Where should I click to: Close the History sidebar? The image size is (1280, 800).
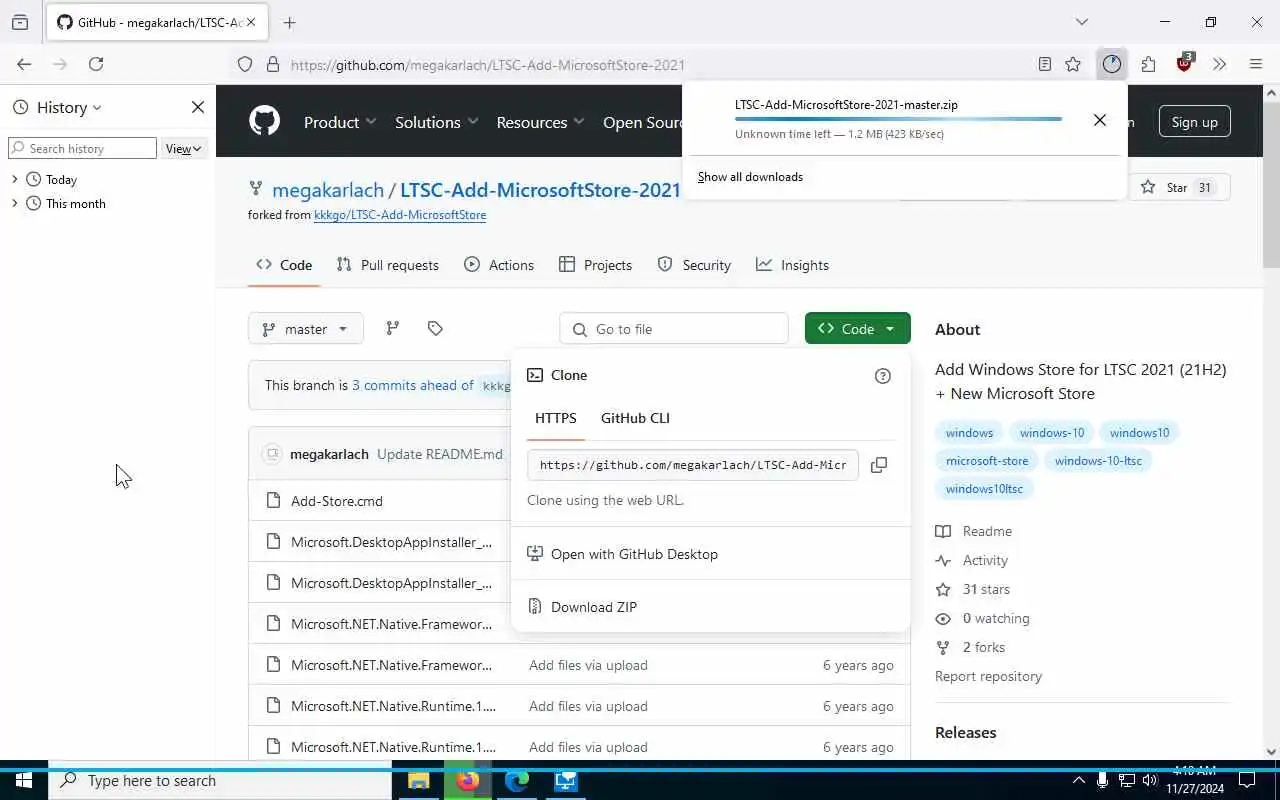coord(198,107)
